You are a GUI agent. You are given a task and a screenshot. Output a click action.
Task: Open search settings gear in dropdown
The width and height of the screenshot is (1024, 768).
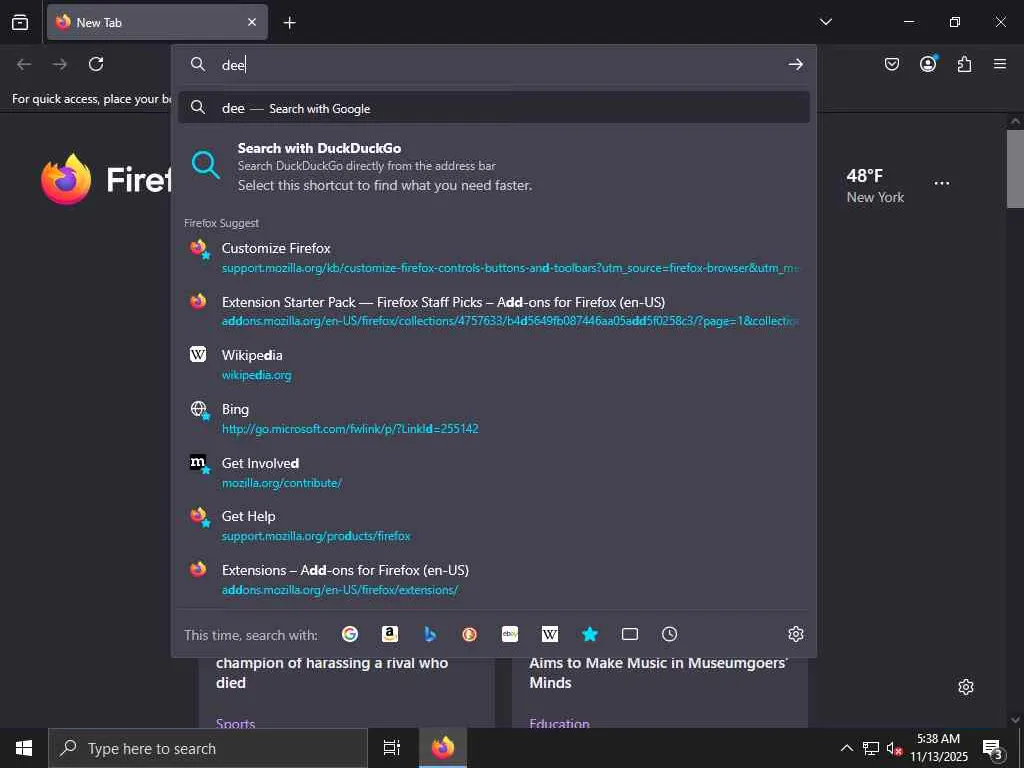[795, 634]
